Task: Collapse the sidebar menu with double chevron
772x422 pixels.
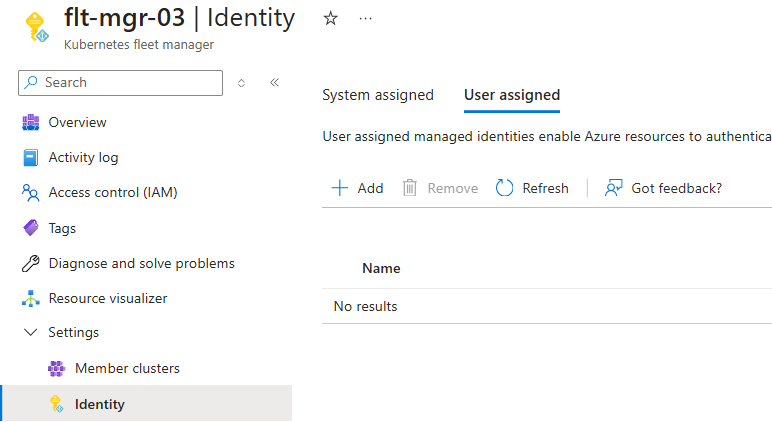Action: (274, 82)
